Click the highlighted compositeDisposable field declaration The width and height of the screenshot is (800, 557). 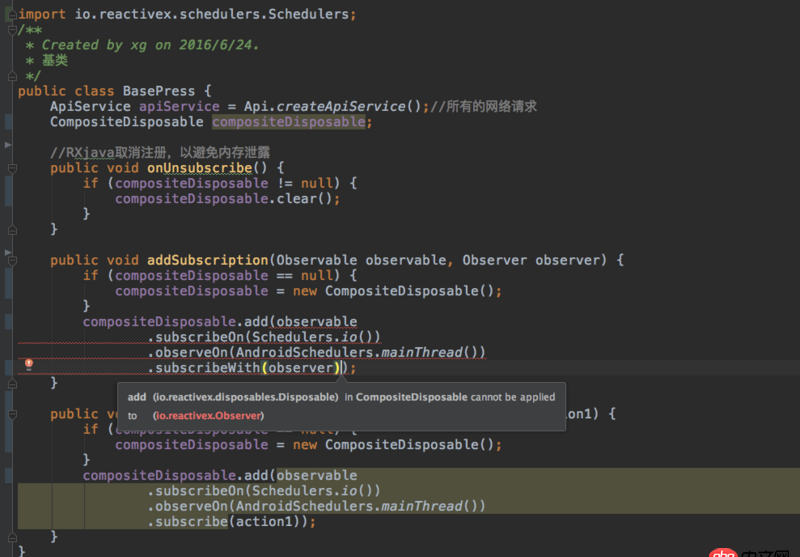(289, 122)
